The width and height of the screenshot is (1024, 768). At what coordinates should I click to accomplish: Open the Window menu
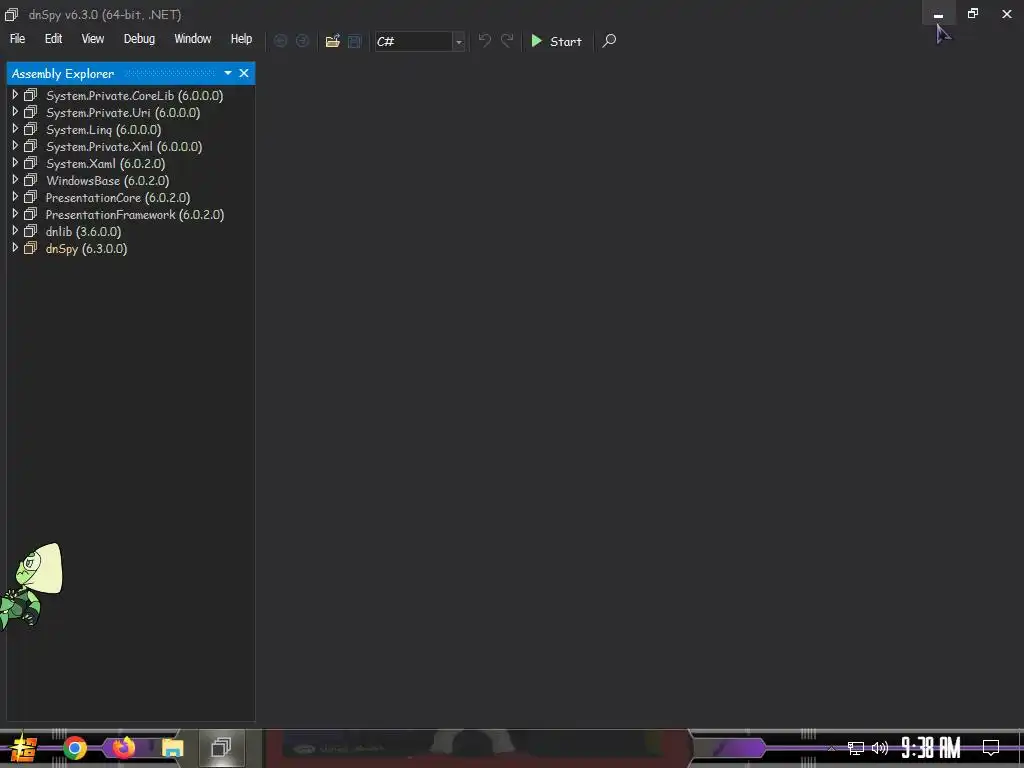[x=193, y=39]
